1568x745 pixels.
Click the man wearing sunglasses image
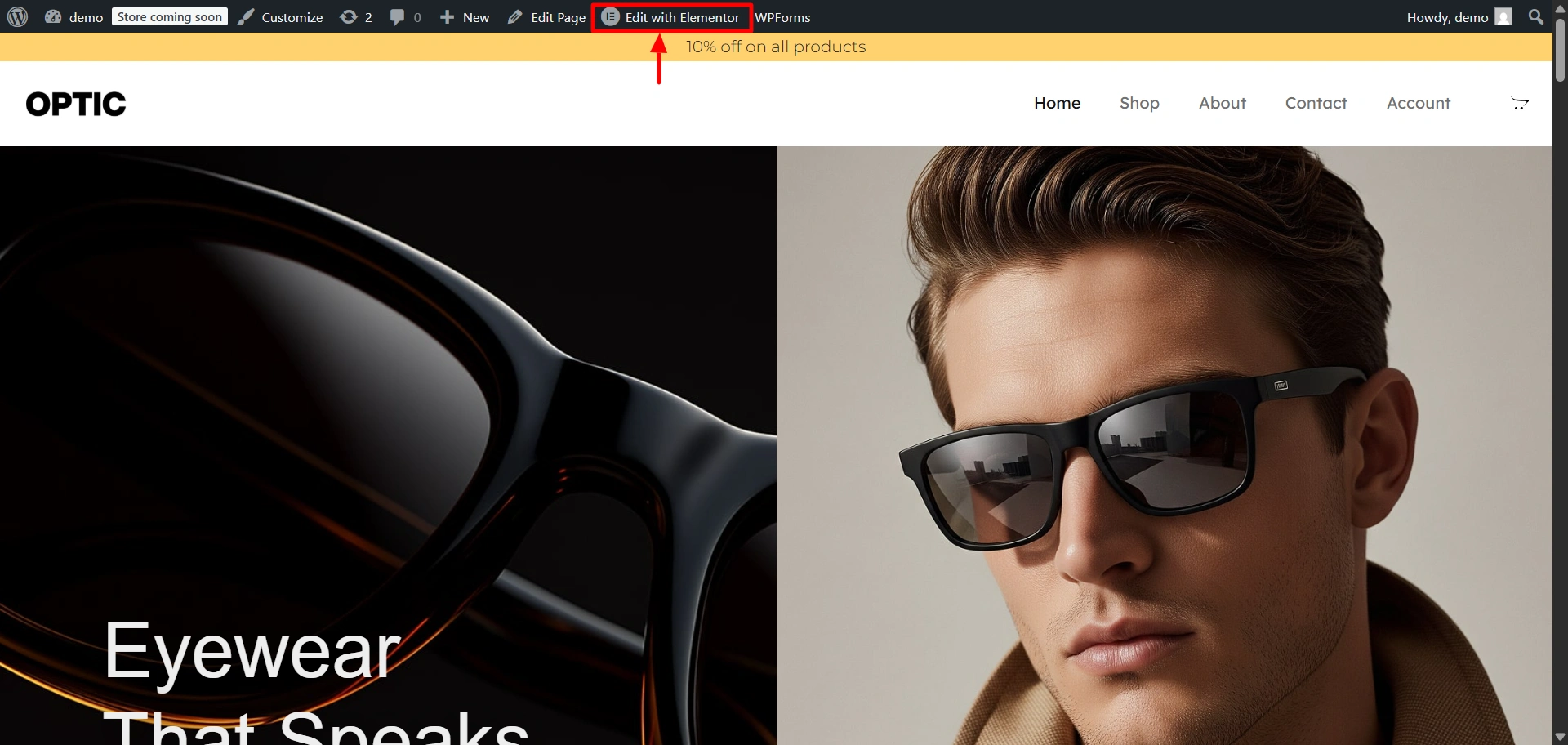(1165, 445)
